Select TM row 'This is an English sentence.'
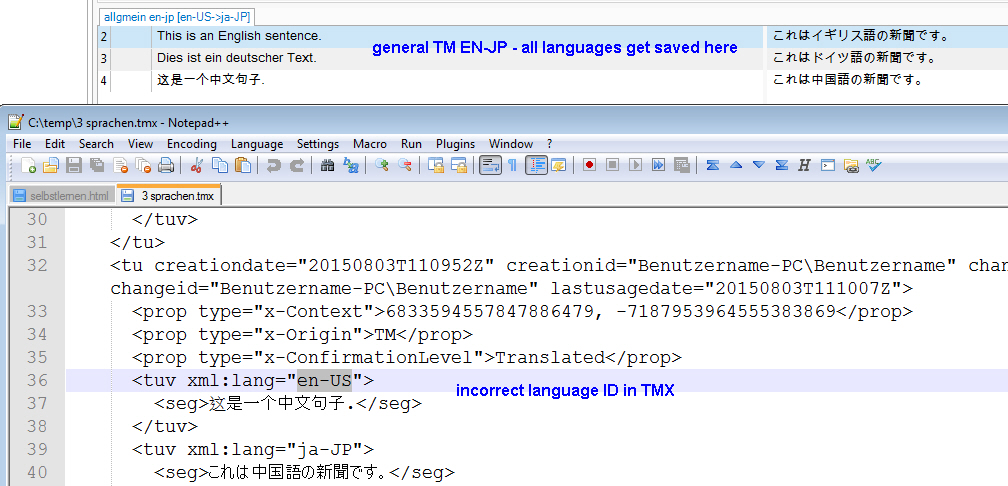Image resolution: width=1008 pixels, height=486 pixels. [239, 36]
